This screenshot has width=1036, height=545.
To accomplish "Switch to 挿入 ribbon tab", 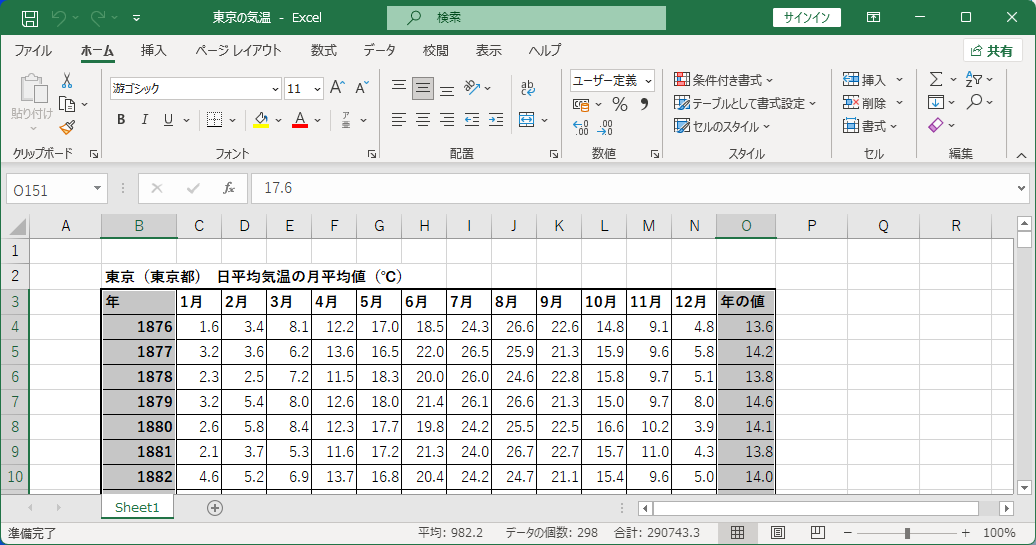I will 153,50.
